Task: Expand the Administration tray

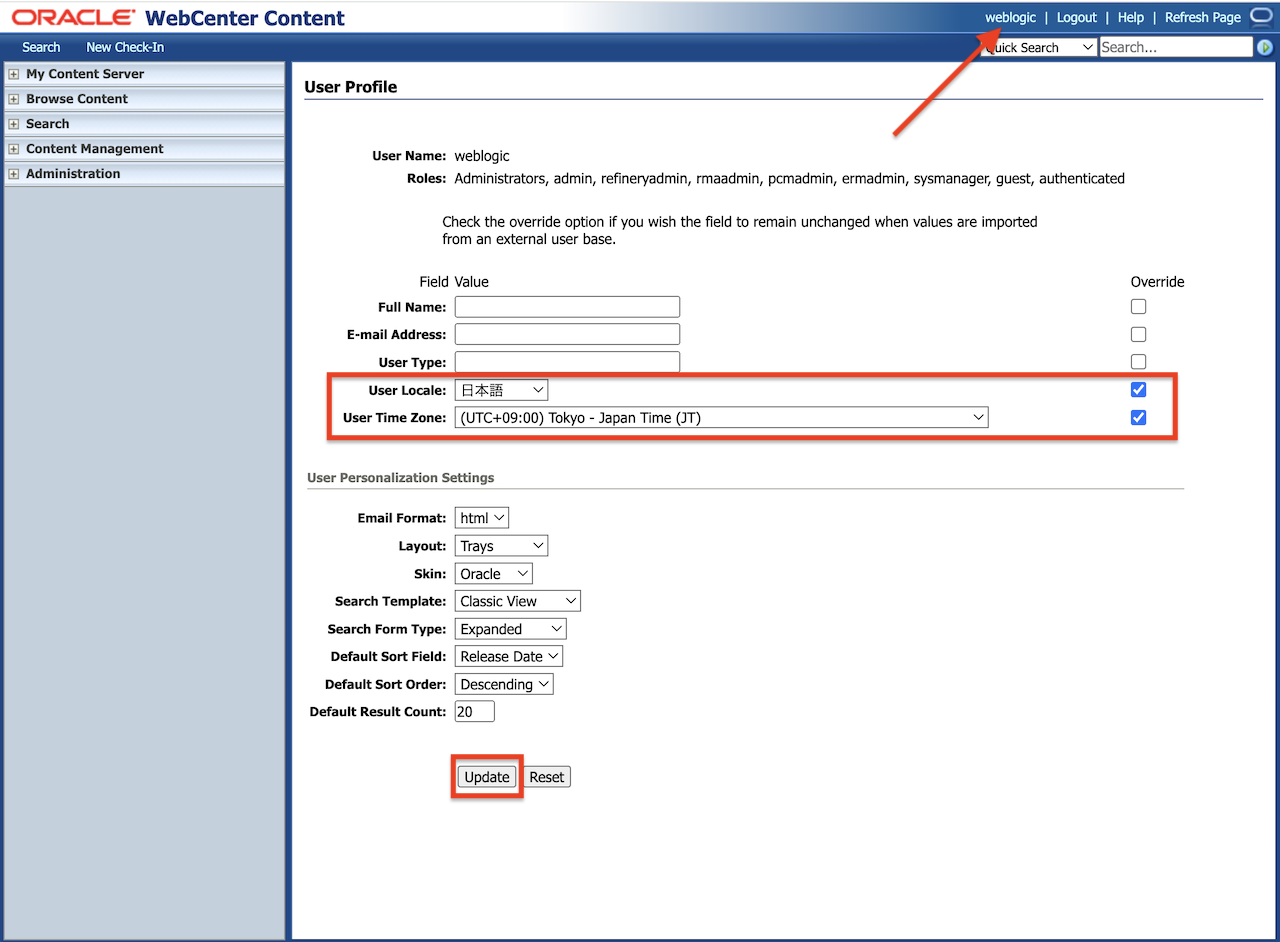Action: (x=14, y=174)
